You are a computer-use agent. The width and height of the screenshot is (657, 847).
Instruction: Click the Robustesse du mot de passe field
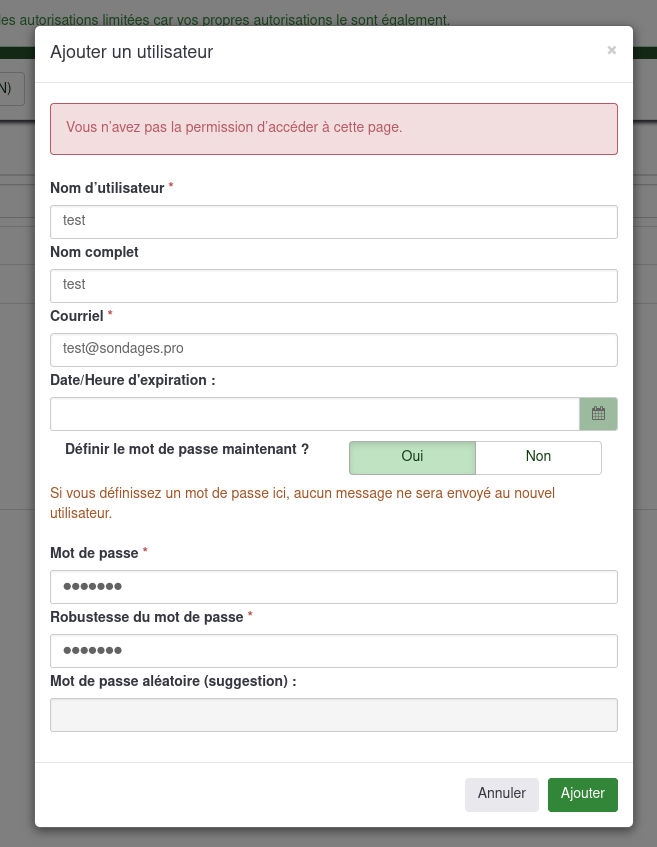(x=333, y=651)
